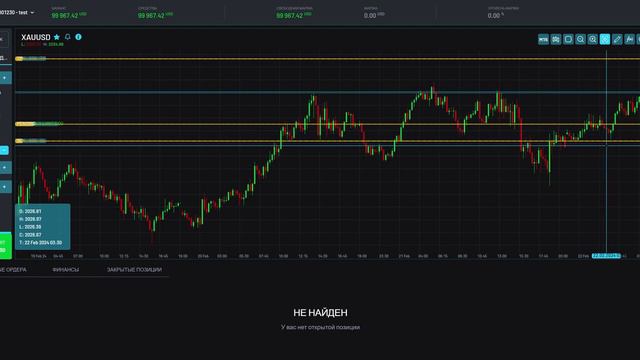Select the pencil drawing tool
Viewport: 640px width, 360px height.
pos(617,39)
